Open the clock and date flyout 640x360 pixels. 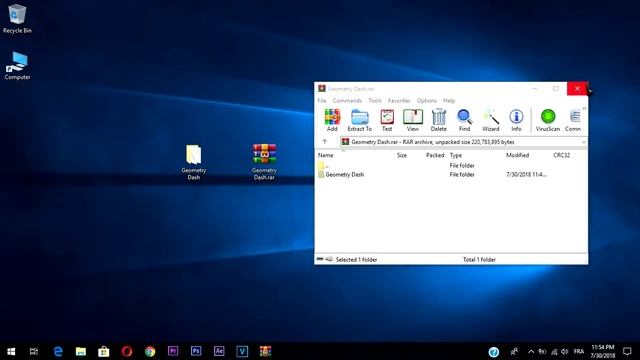(x=603, y=351)
